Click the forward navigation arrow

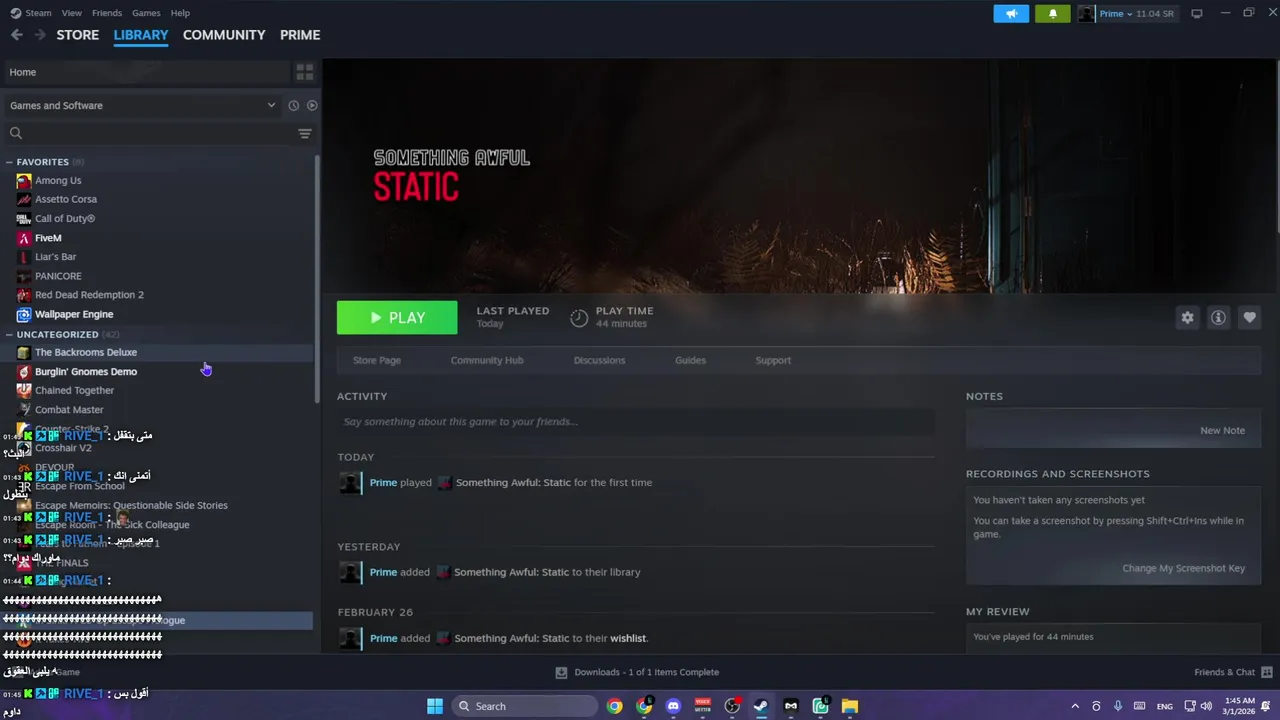pos(40,35)
